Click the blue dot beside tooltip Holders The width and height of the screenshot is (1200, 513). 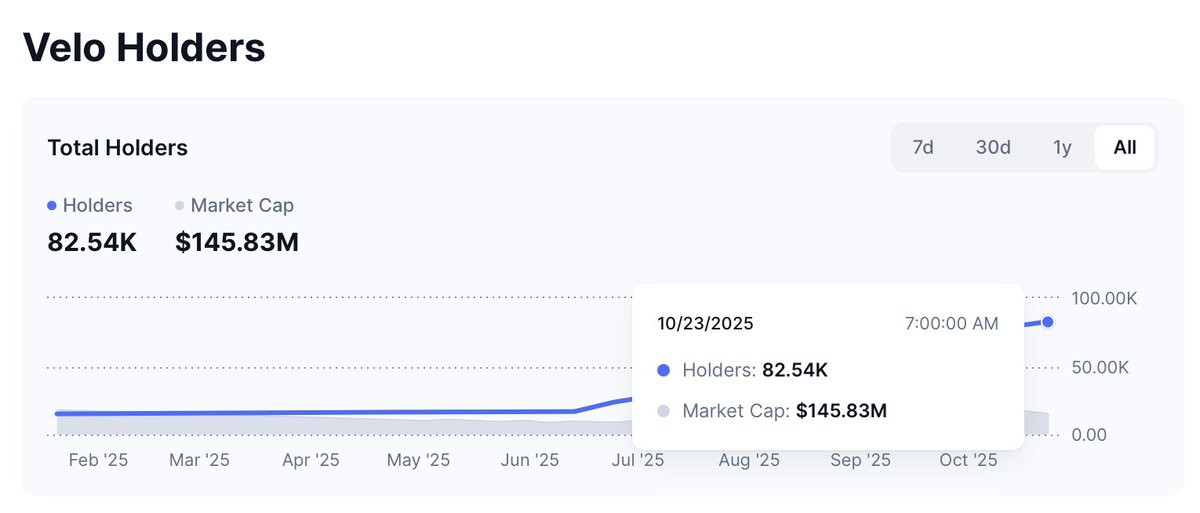pyautogui.click(x=663, y=370)
